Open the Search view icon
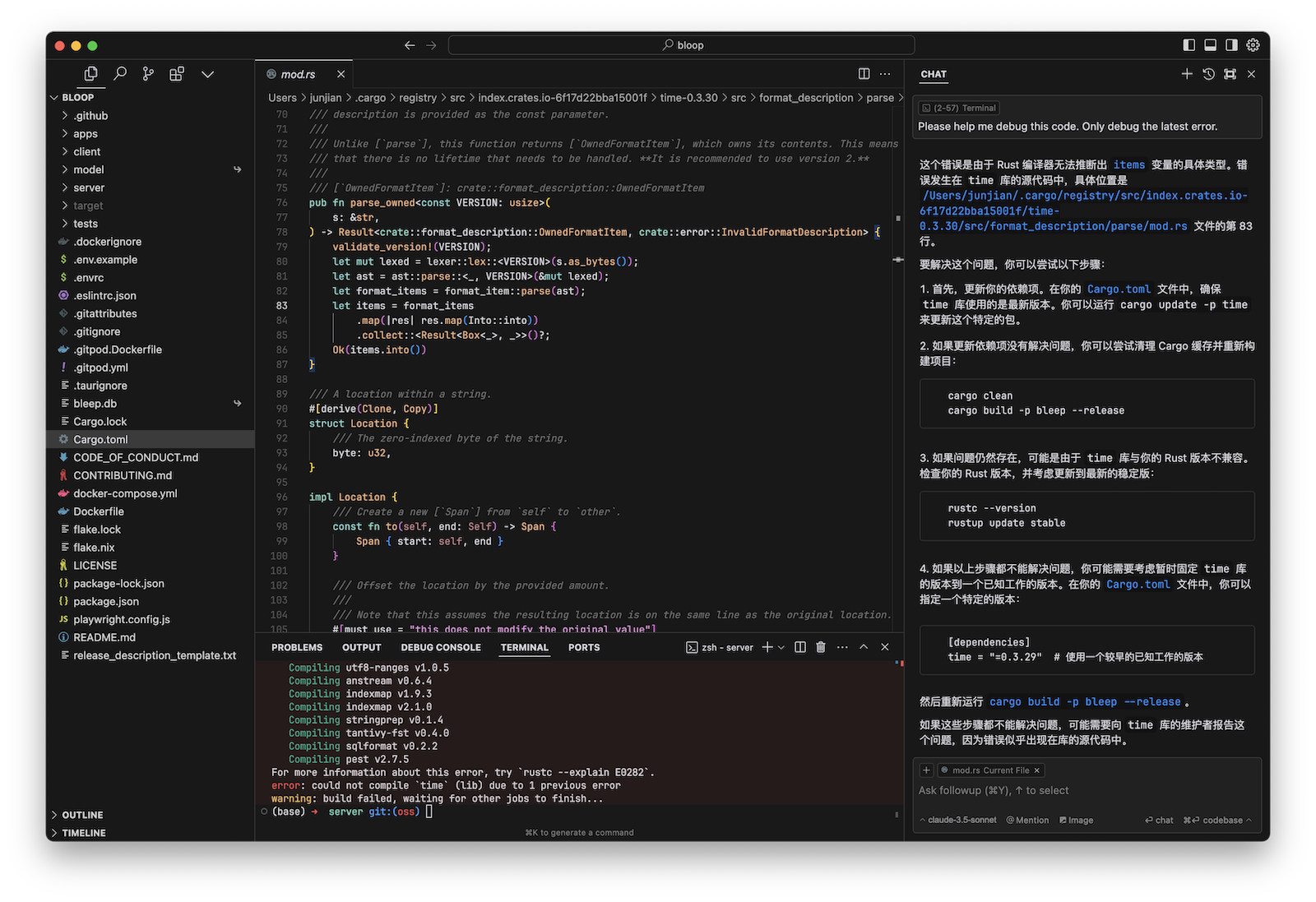This screenshot has height=902, width=1316. pyautogui.click(x=120, y=74)
